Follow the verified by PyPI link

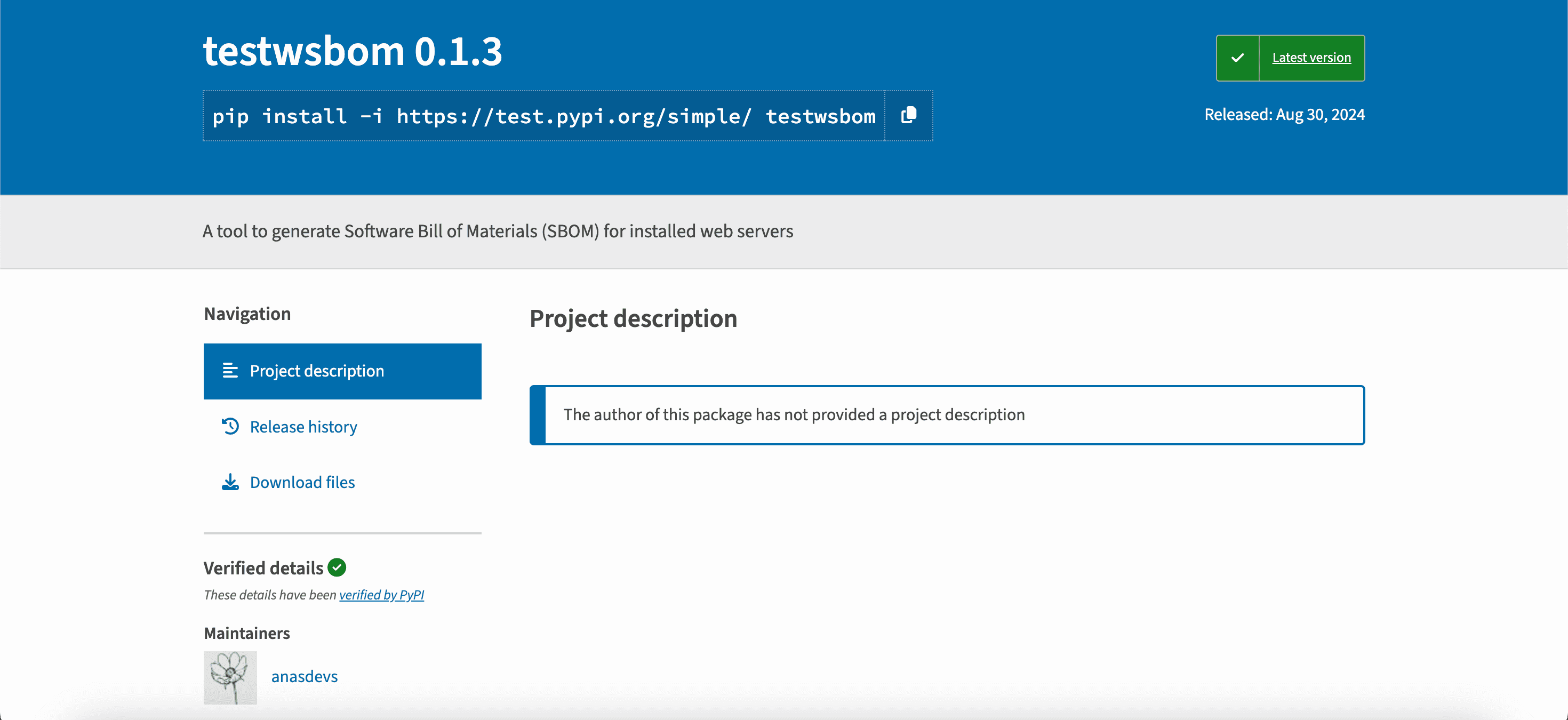(x=381, y=595)
